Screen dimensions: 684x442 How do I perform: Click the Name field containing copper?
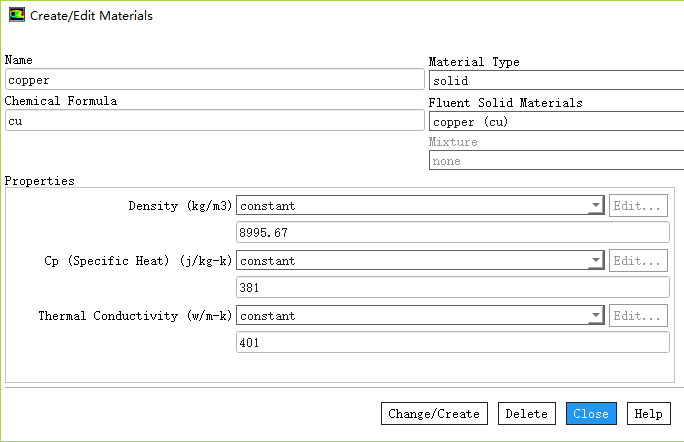[214, 80]
